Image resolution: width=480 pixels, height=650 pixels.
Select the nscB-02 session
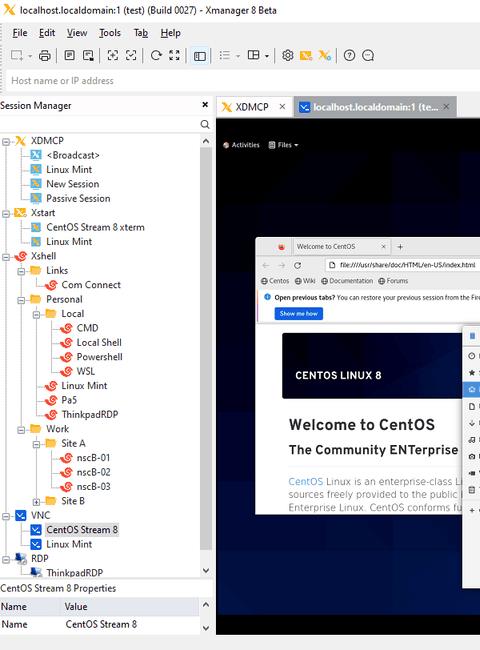click(94, 472)
